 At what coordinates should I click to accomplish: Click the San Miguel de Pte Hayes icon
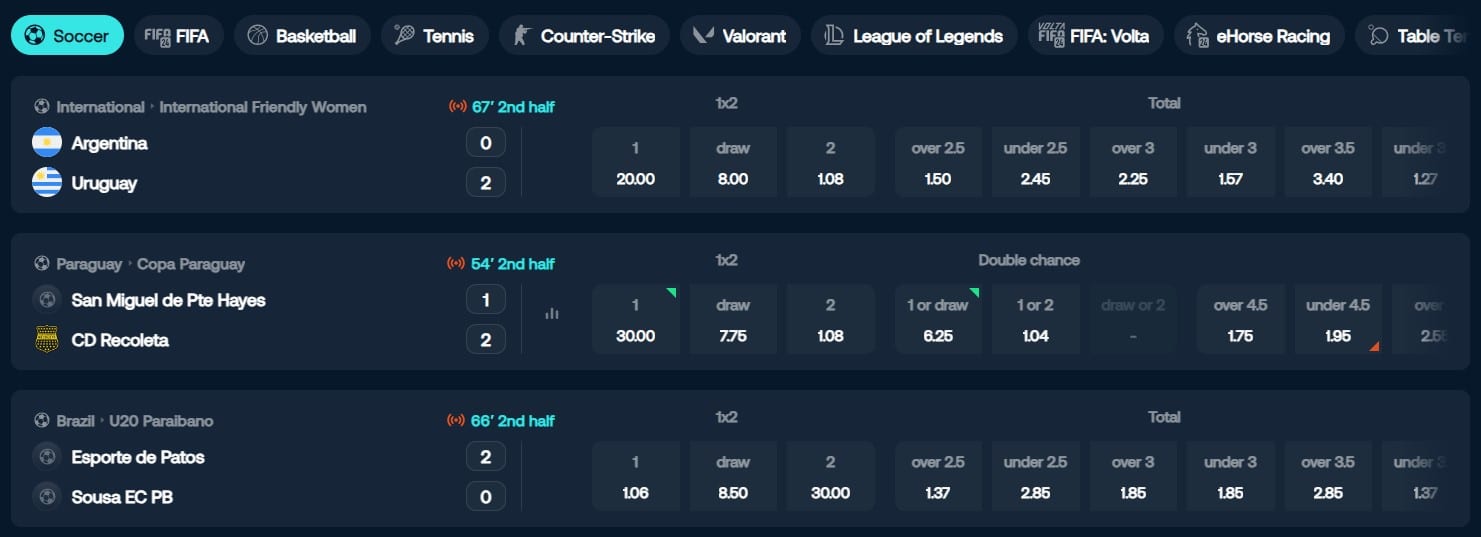coord(47,300)
